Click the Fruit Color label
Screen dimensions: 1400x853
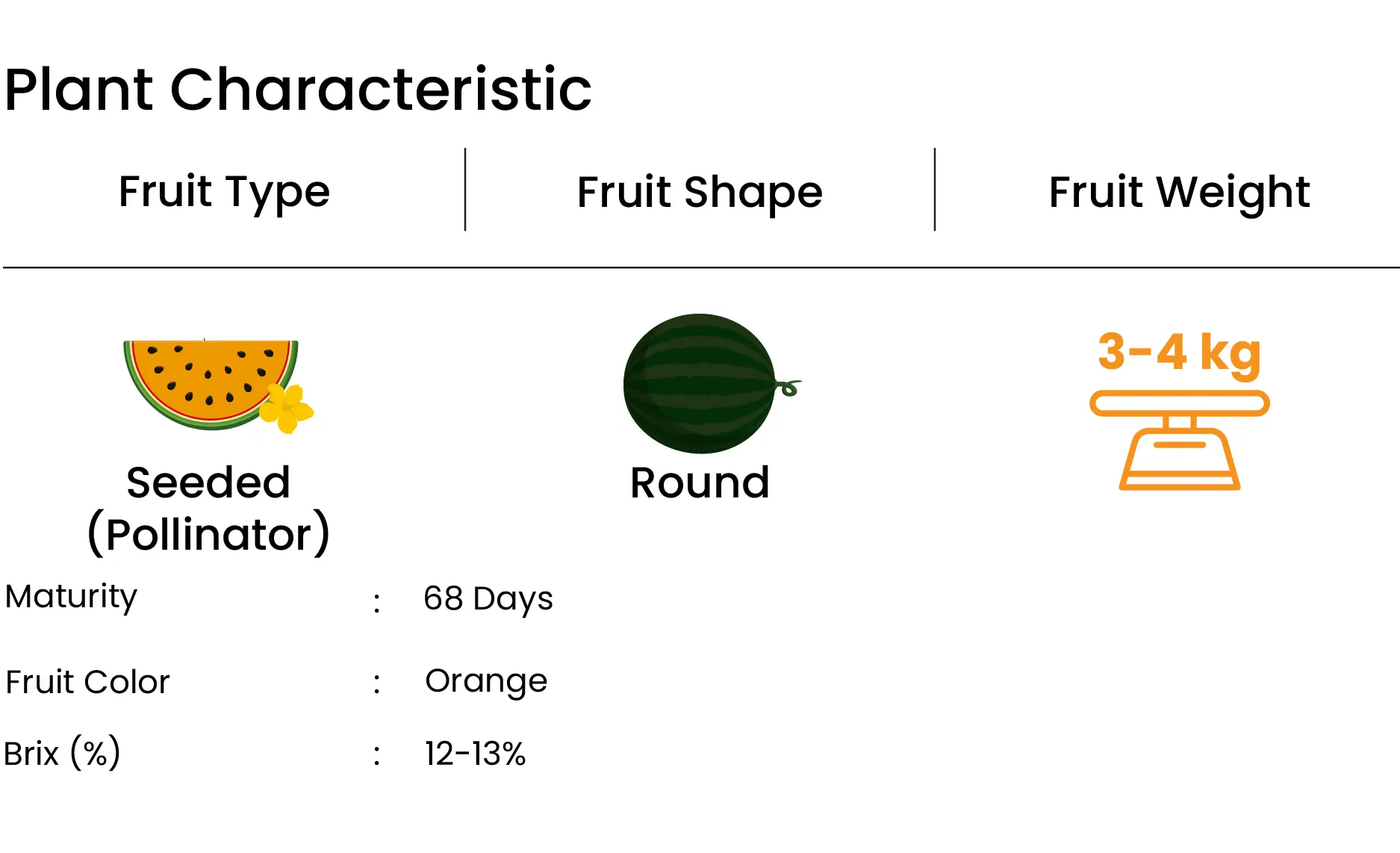point(87,682)
